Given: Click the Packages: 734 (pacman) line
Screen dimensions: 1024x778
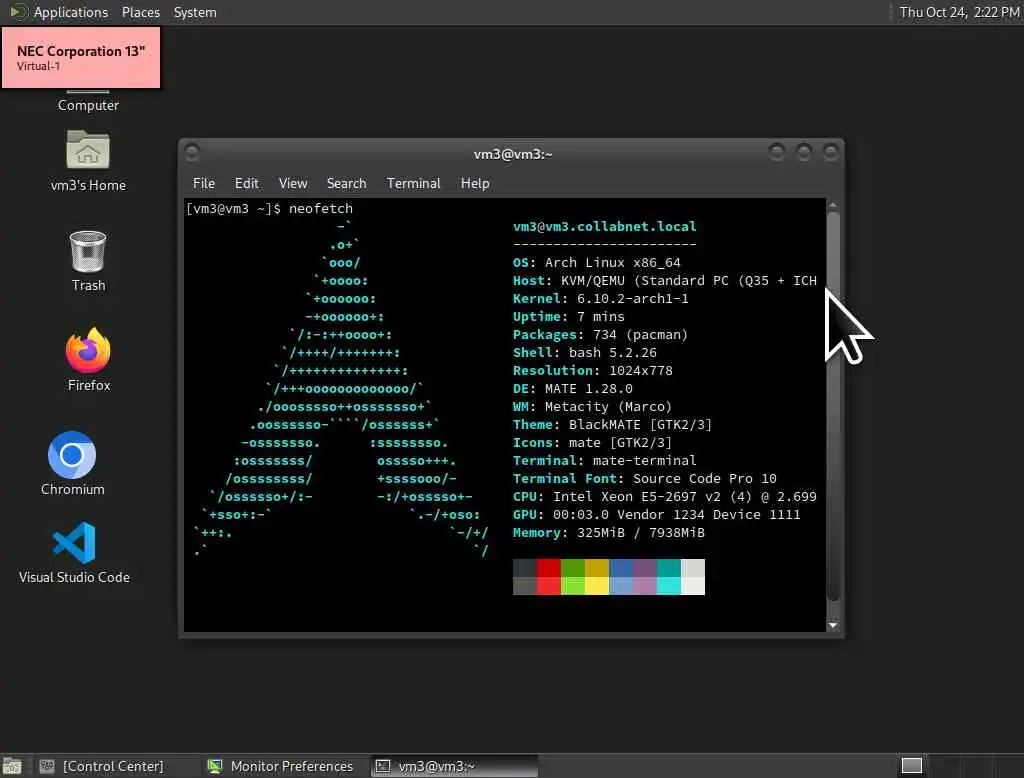Looking at the screenshot, I should tap(600, 334).
